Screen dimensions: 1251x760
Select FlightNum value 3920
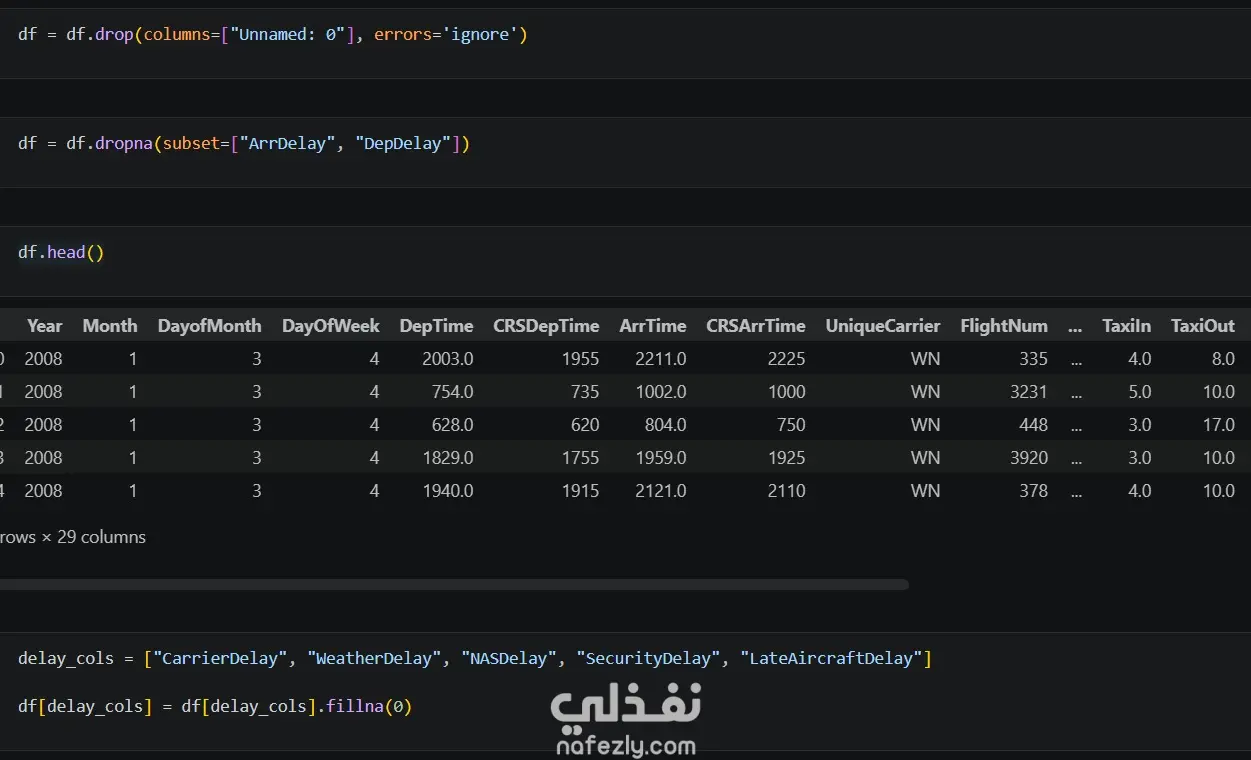[1029, 458]
